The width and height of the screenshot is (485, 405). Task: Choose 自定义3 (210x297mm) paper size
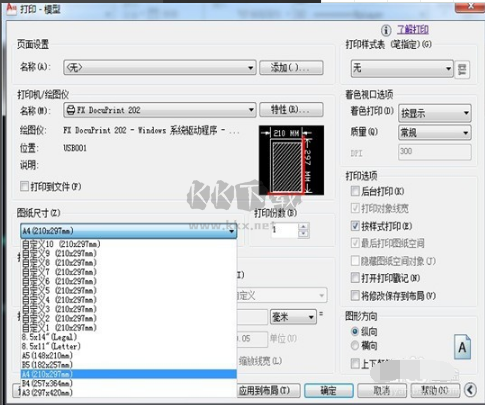click(129, 309)
